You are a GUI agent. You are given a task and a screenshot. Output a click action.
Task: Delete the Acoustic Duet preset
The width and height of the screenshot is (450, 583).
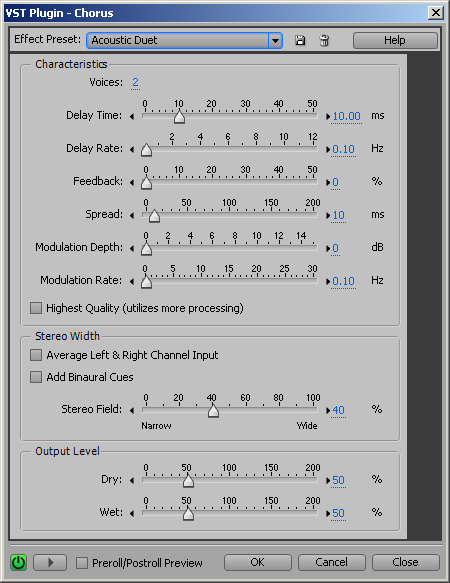(x=324, y=40)
